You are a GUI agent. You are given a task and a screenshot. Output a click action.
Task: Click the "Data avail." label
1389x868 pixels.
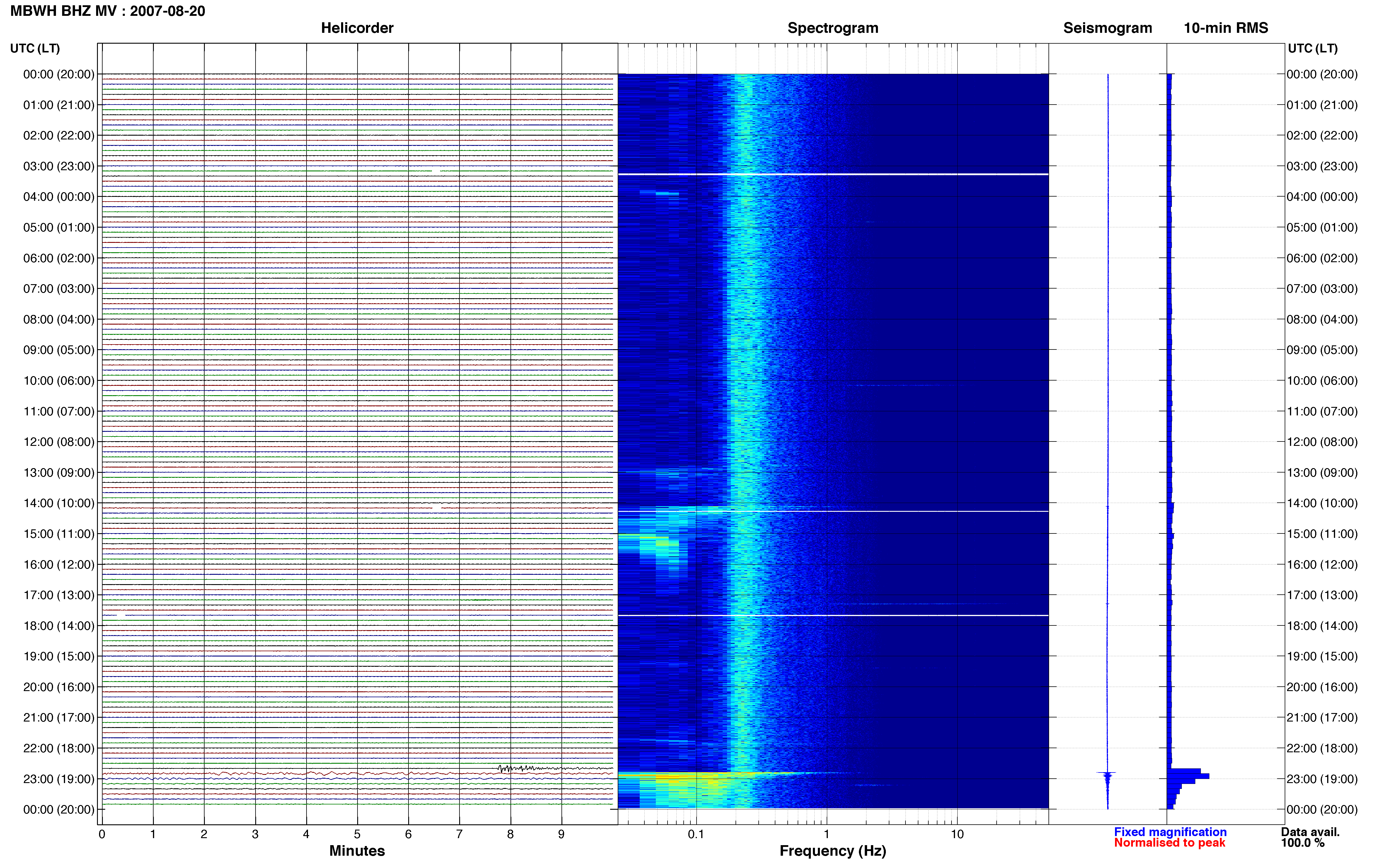tap(1310, 832)
